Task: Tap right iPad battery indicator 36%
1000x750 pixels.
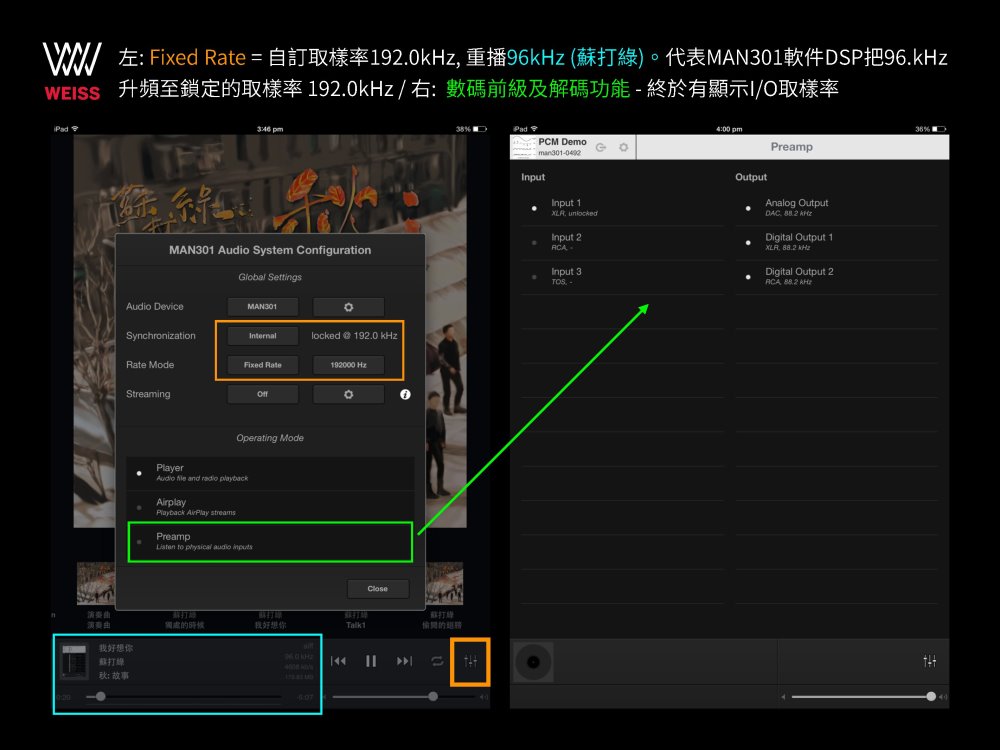Action: click(930, 129)
